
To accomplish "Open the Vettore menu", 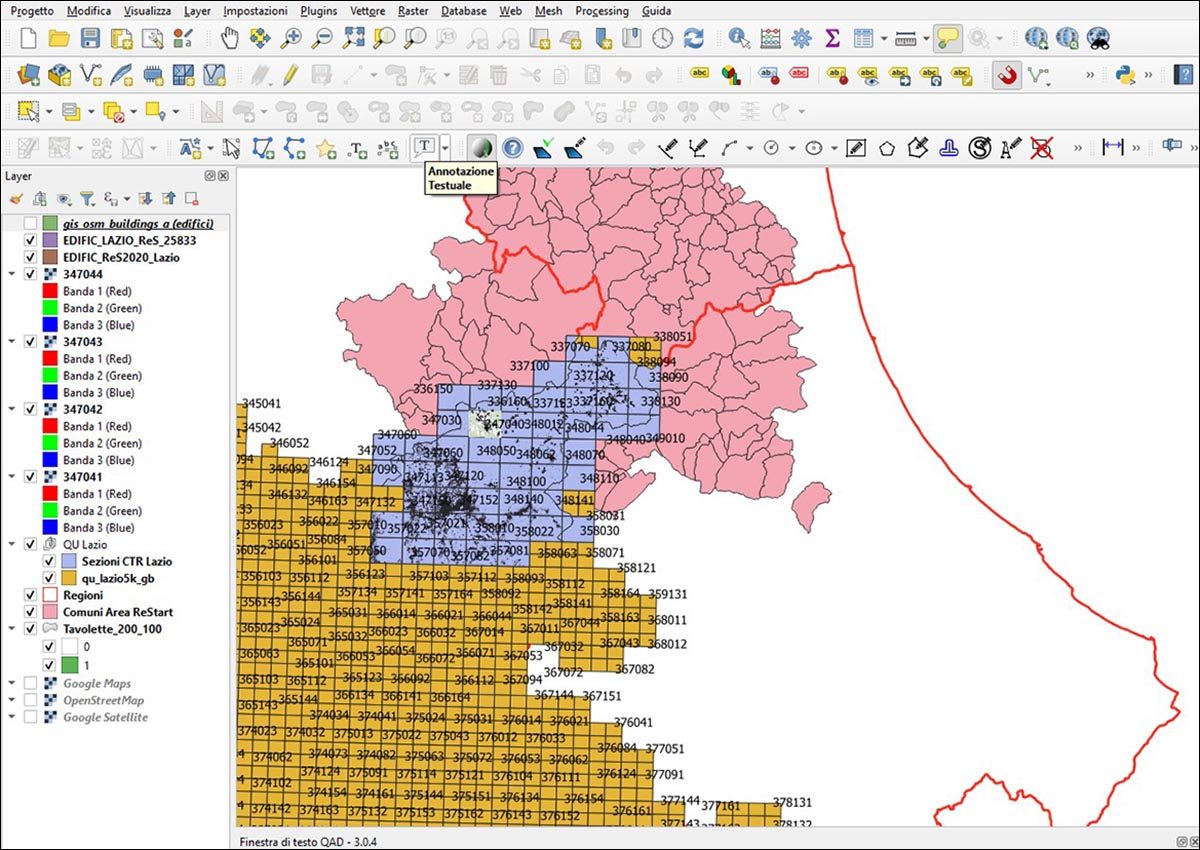I will coord(368,11).
